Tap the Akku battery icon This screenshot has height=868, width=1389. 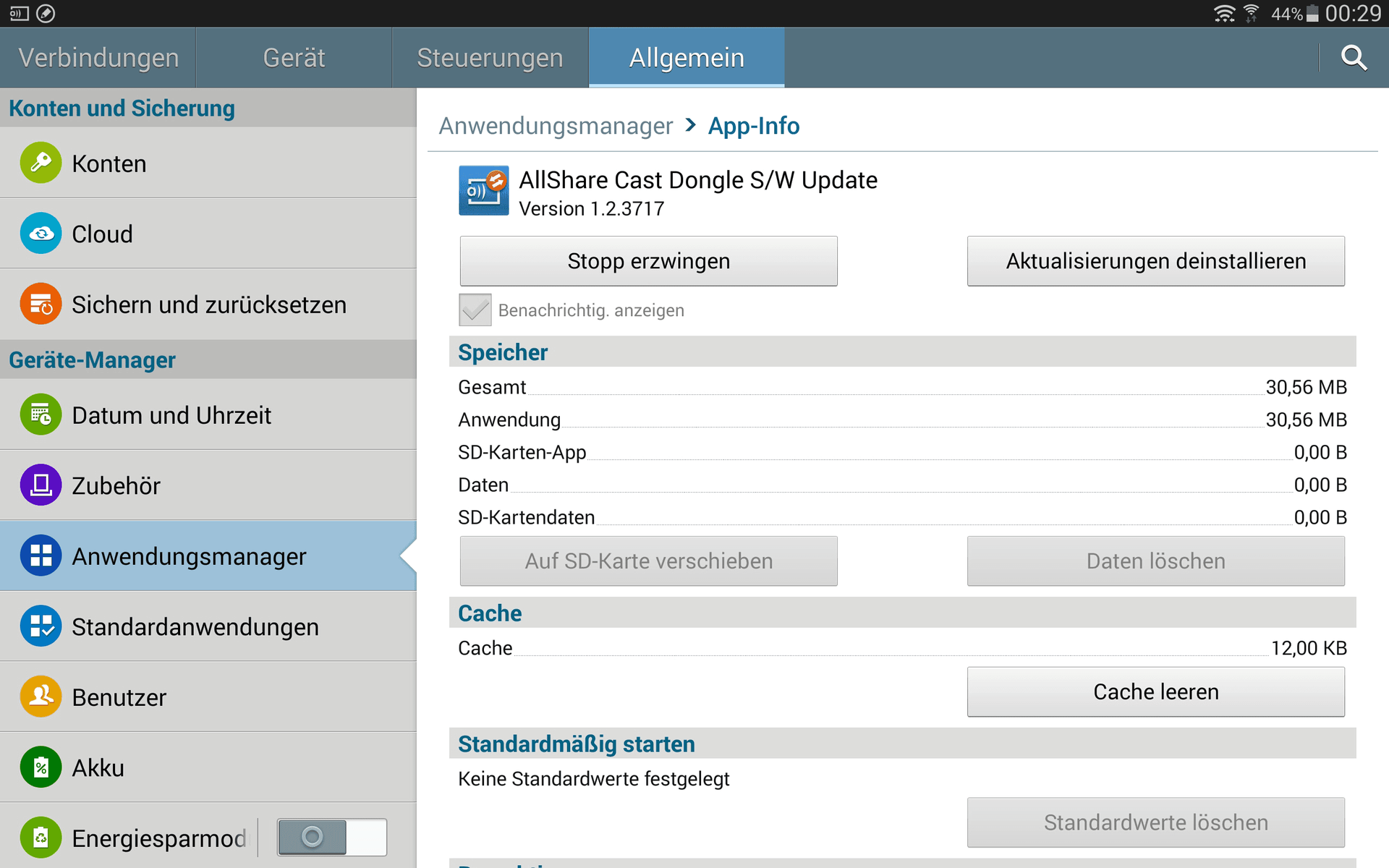click(41, 767)
